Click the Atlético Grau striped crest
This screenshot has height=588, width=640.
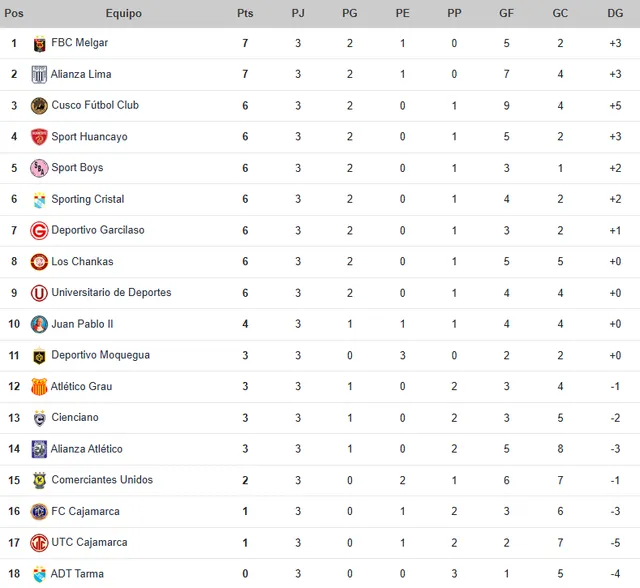pyautogui.click(x=39, y=387)
